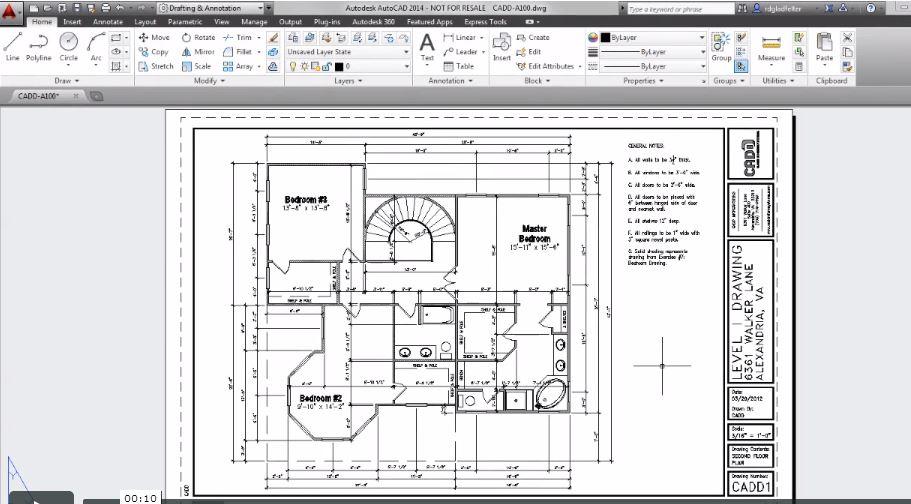This screenshot has height=504, width=911.
Task: Click the Copy tool
Action: 153,52
